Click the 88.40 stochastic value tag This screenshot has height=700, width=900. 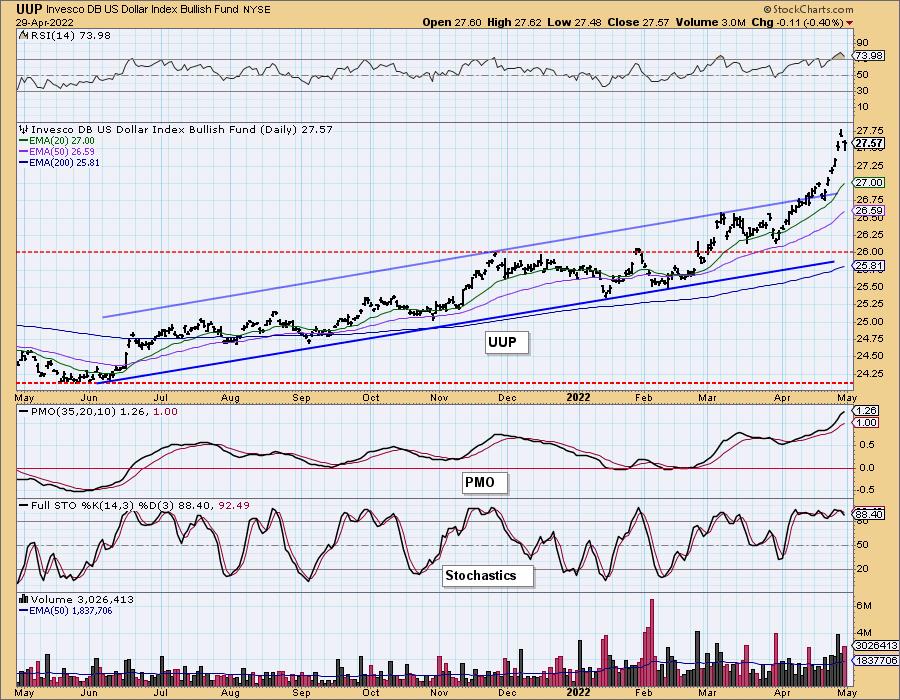[x=869, y=515]
